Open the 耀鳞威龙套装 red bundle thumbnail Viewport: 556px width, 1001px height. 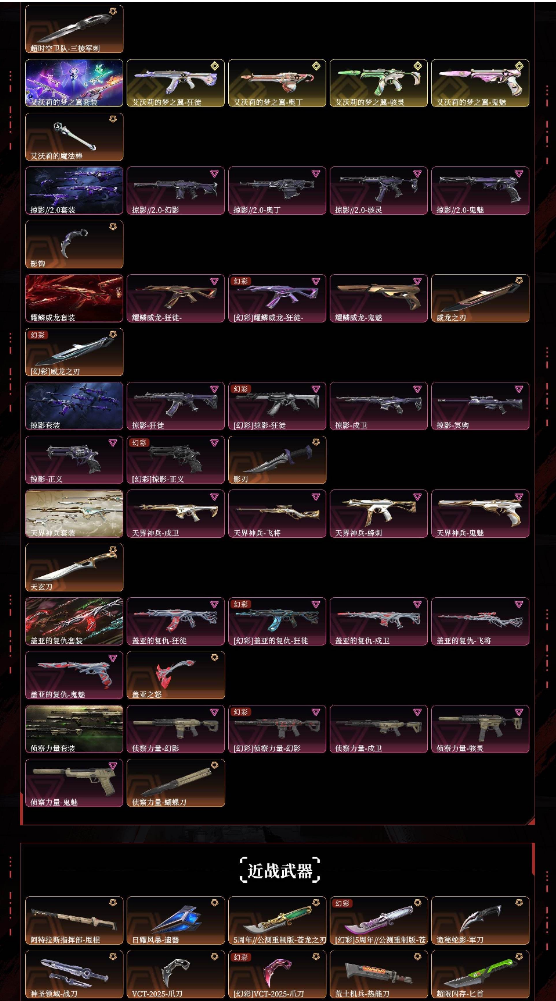(74, 298)
